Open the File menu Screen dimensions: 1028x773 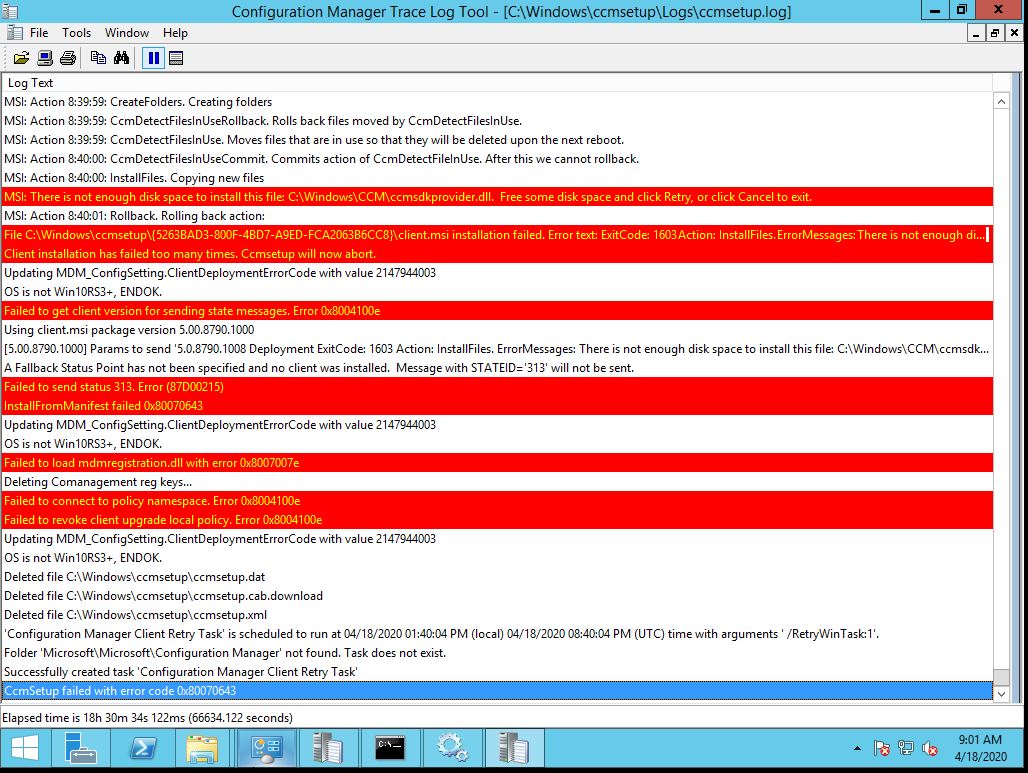click(x=39, y=33)
